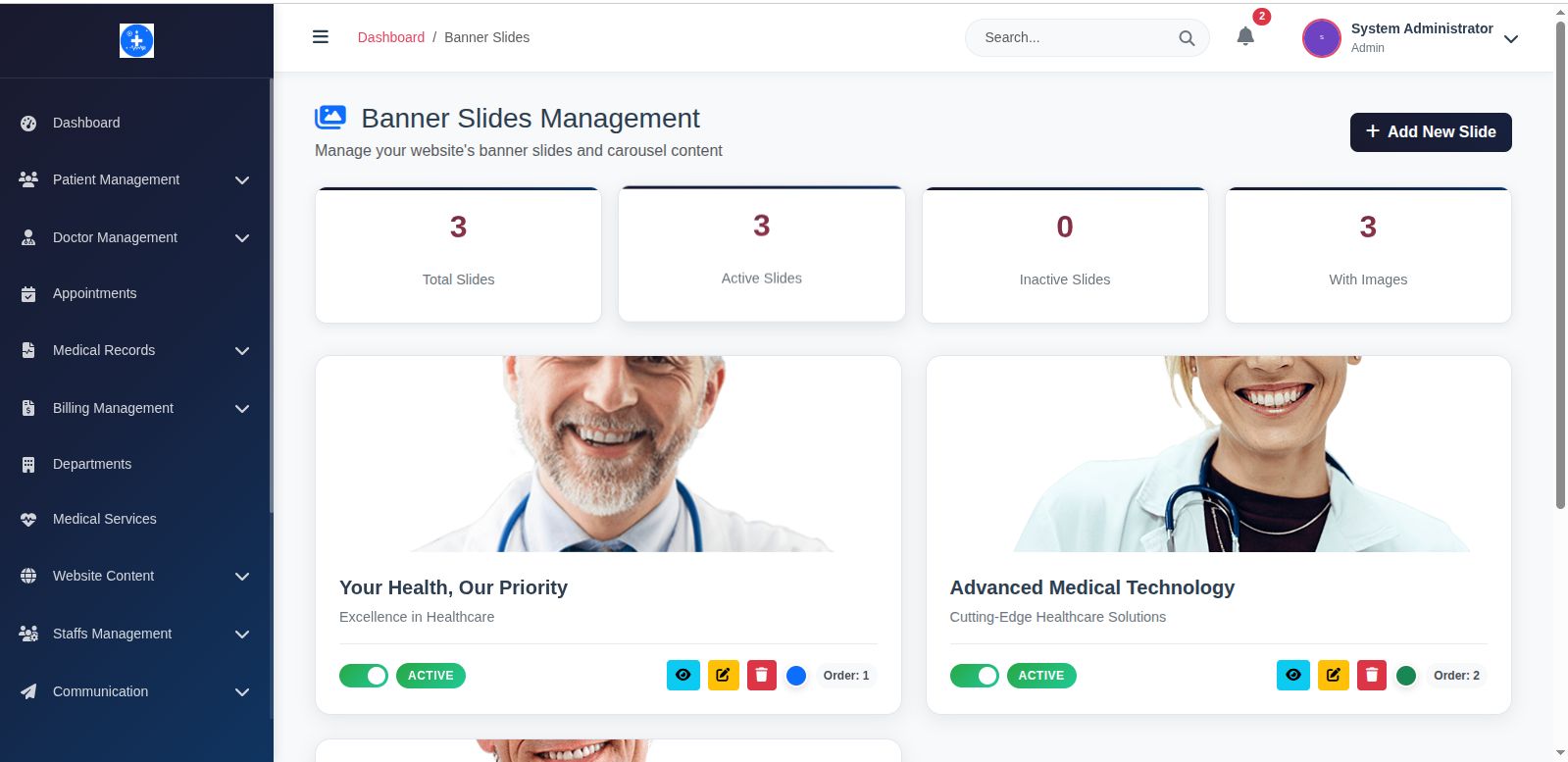Expand the Communication submenu chevron
This screenshot has width=1568, height=762.
[242, 692]
